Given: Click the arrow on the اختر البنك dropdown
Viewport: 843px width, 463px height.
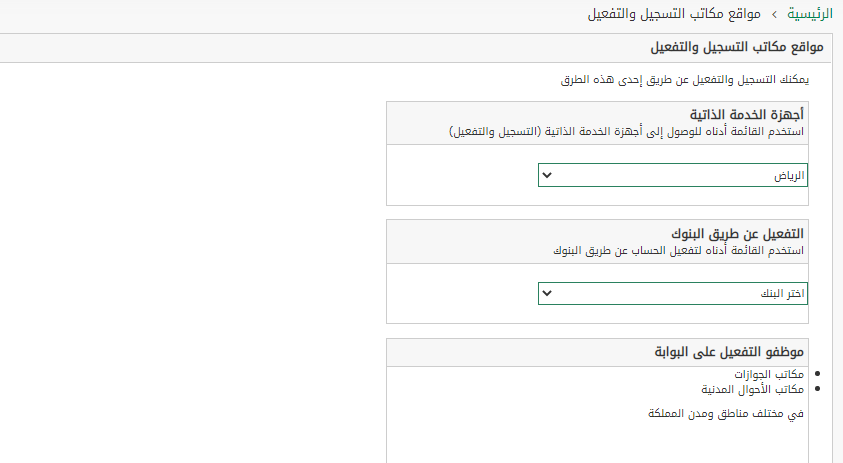Looking at the screenshot, I should 547,293.
